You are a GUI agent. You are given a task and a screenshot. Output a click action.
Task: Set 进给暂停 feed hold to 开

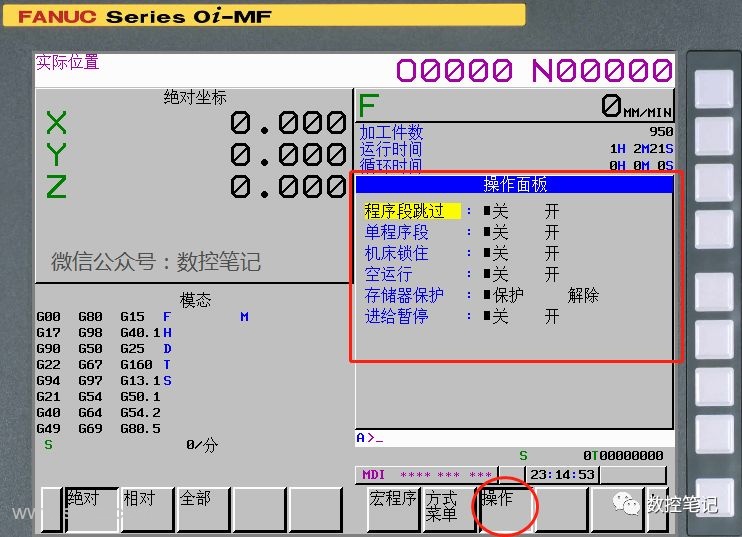pyautogui.click(x=552, y=316)
